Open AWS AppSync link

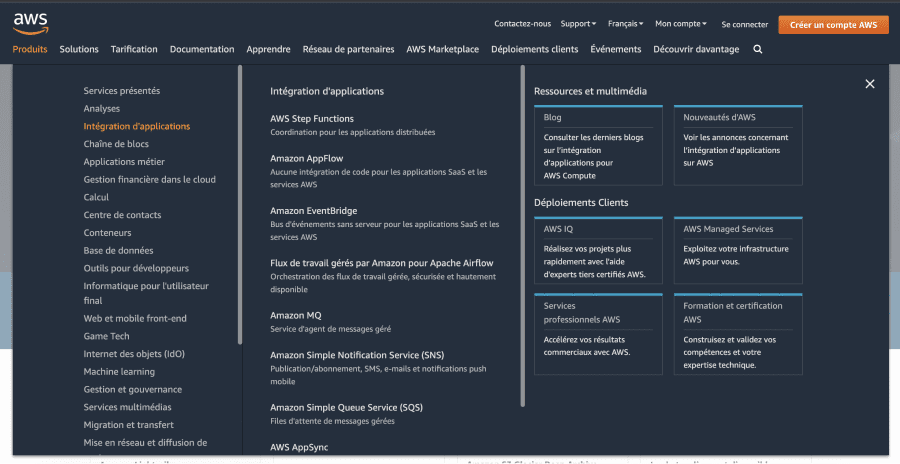click(299, 447)
